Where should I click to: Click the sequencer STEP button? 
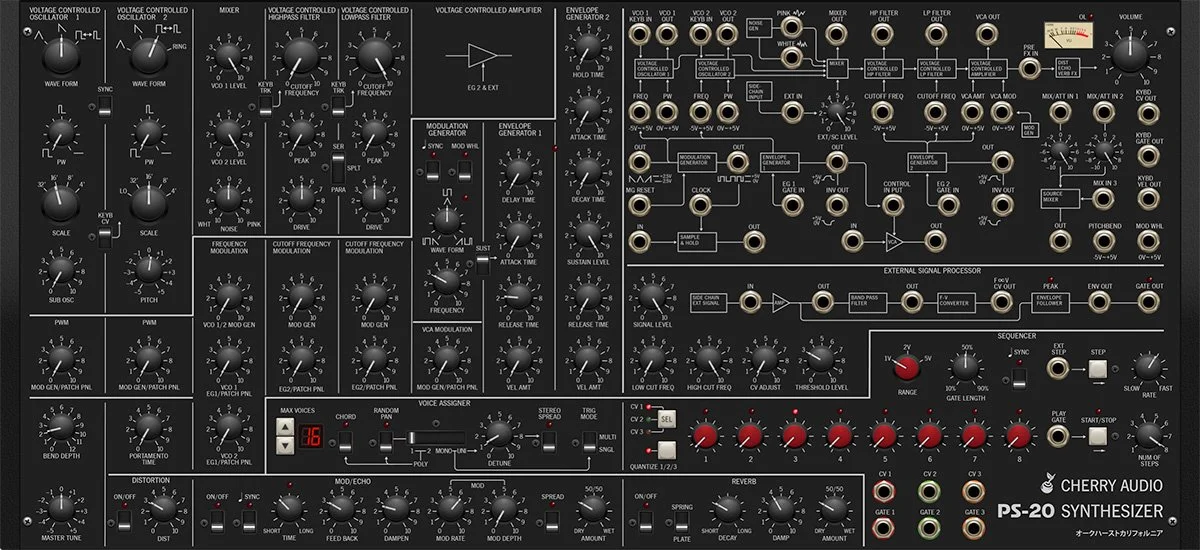1098,368
